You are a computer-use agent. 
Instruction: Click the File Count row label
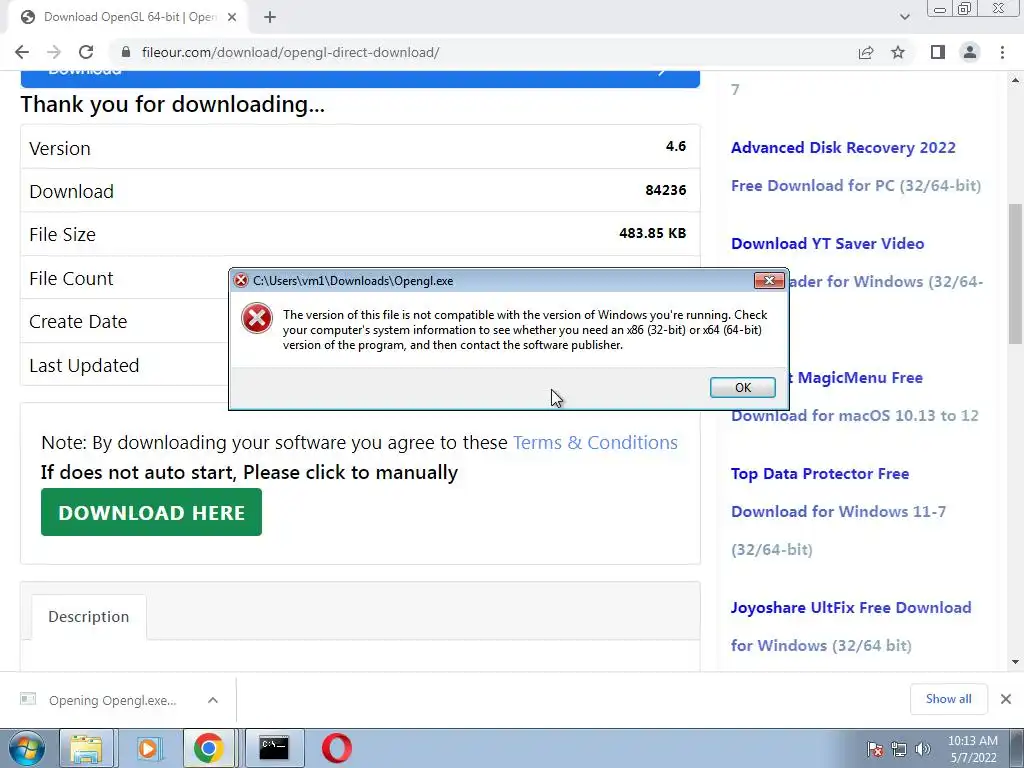[71, 278]
